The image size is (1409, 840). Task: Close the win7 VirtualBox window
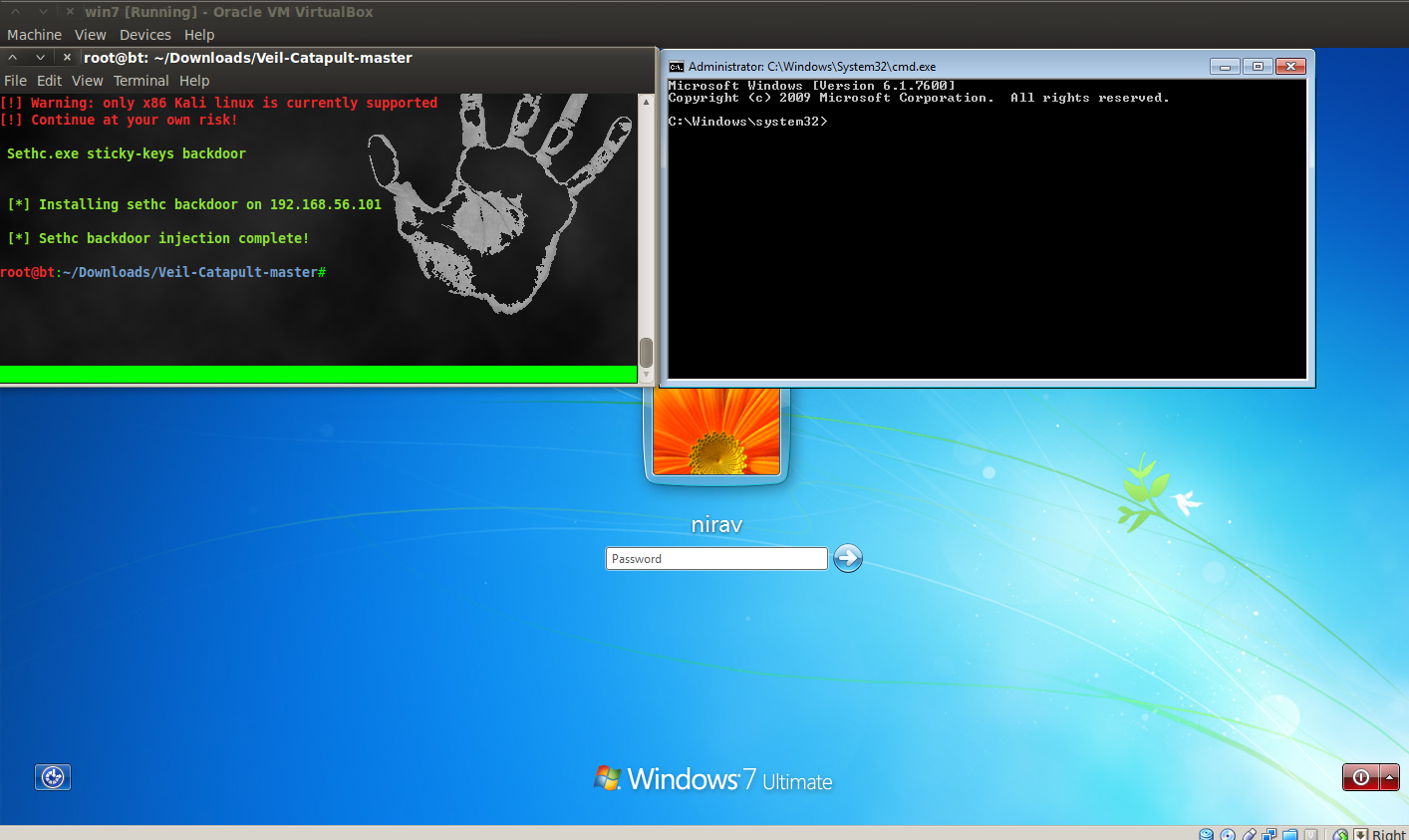pos(70,12)
